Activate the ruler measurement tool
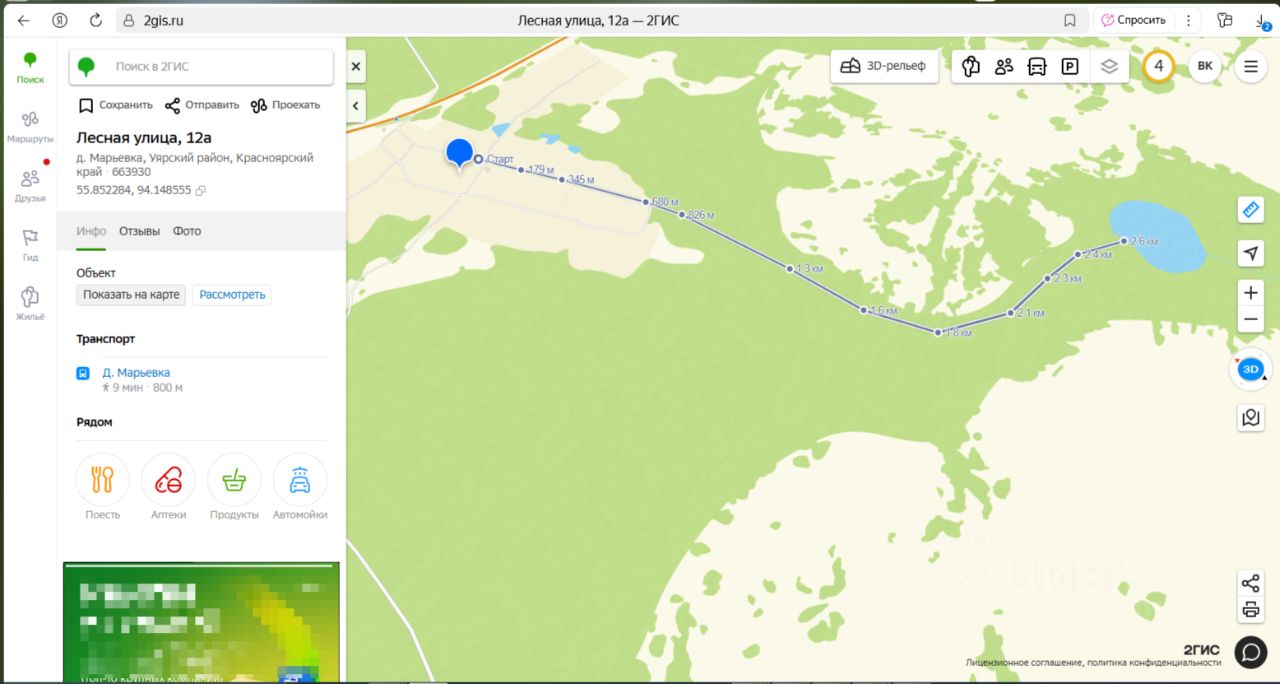Screen dimensions: 1280x684 pyautogui.click(x=1251, y=210)
